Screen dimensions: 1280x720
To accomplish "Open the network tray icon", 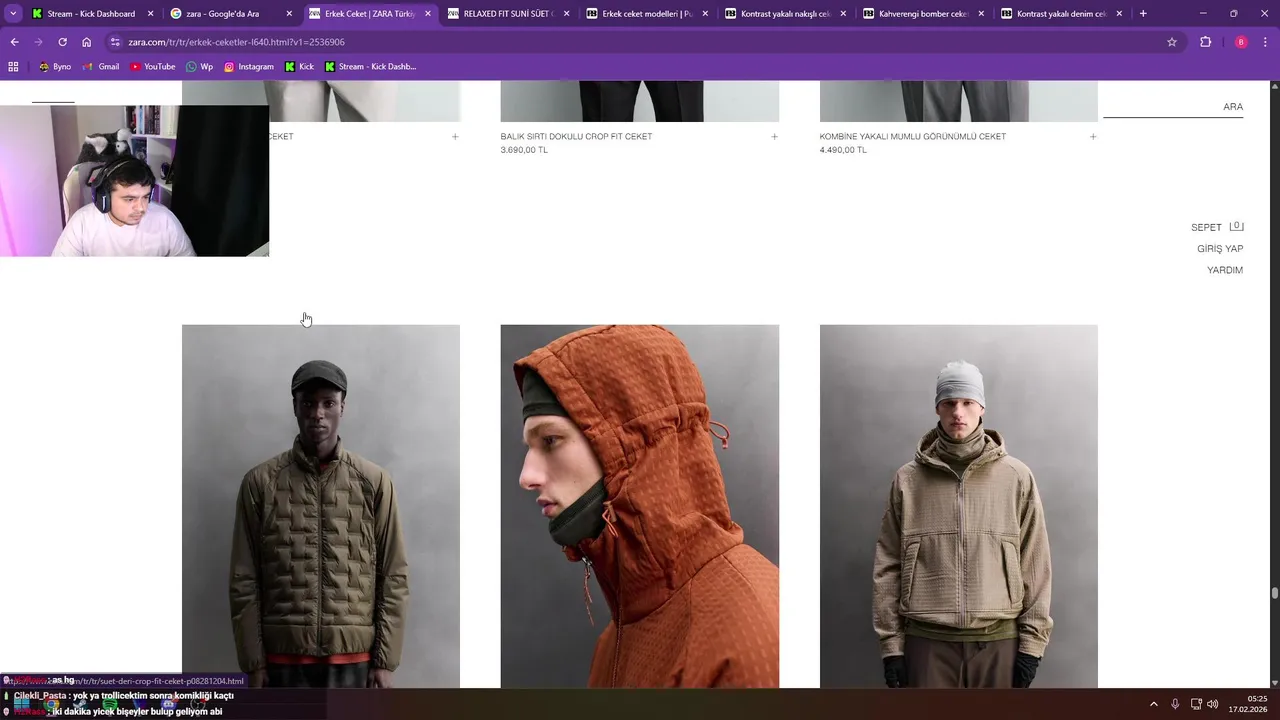I will coord(1196,704).
